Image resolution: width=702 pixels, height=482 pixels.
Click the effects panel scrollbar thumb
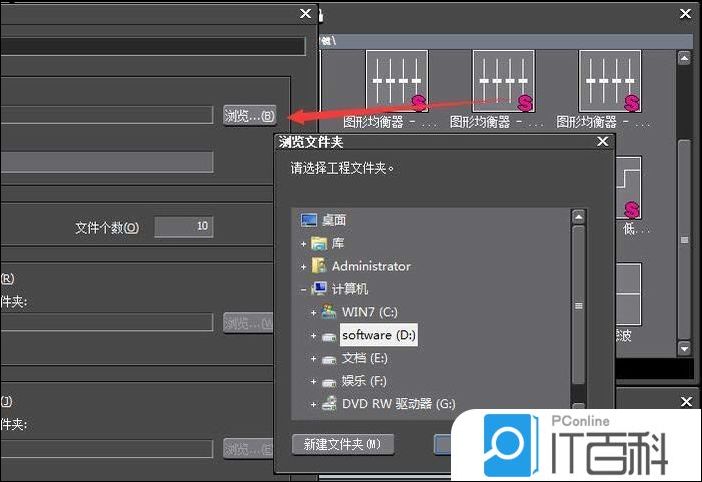click(684, 240)
